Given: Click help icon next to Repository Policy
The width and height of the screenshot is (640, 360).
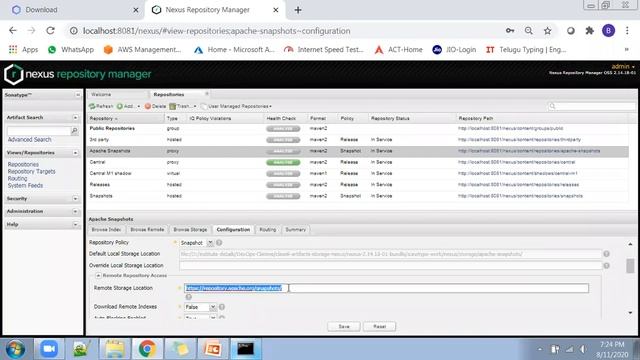Looking at the screenshot, I should pos(219,242).
